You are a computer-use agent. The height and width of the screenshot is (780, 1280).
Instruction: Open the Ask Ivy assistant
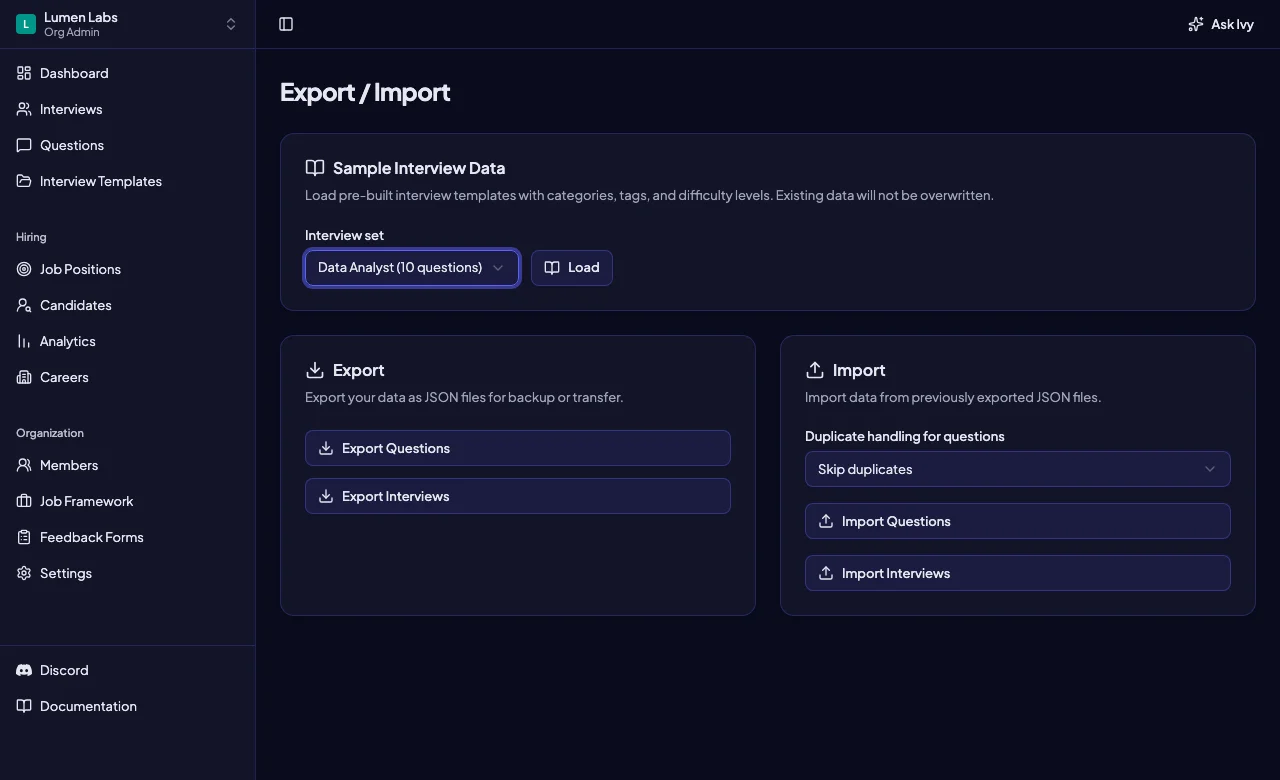pyautogui.click(x=1221, y=24)
